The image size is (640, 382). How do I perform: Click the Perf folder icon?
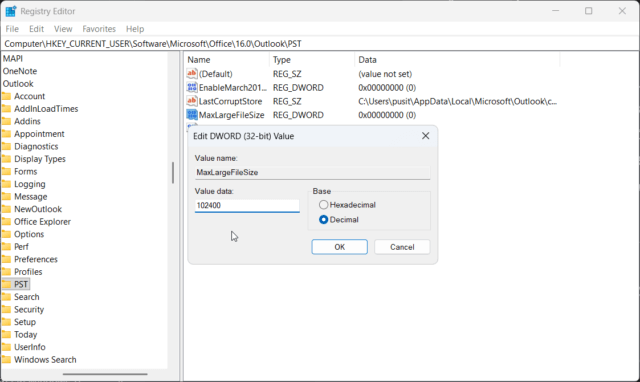click(x=7, y=247)
